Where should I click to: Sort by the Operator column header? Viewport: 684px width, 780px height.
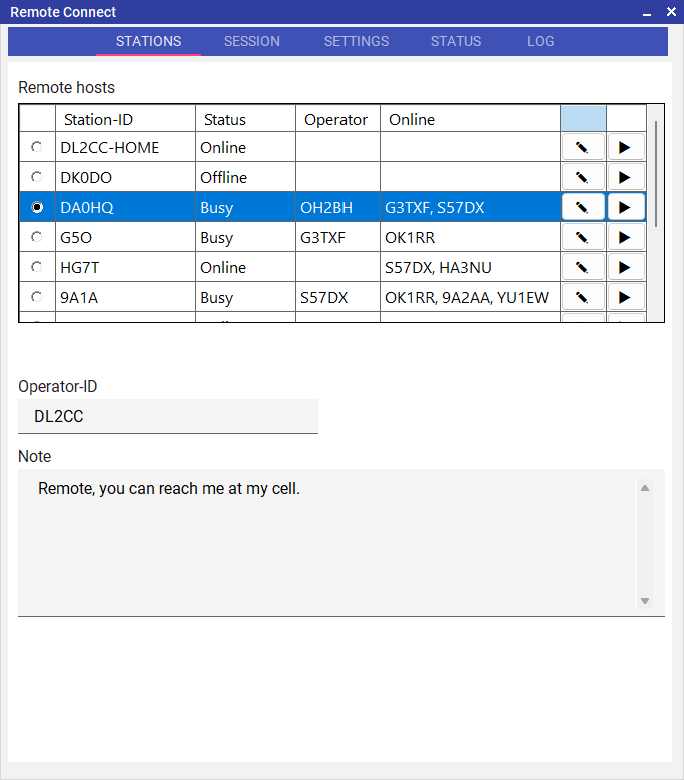coord(338,119)
